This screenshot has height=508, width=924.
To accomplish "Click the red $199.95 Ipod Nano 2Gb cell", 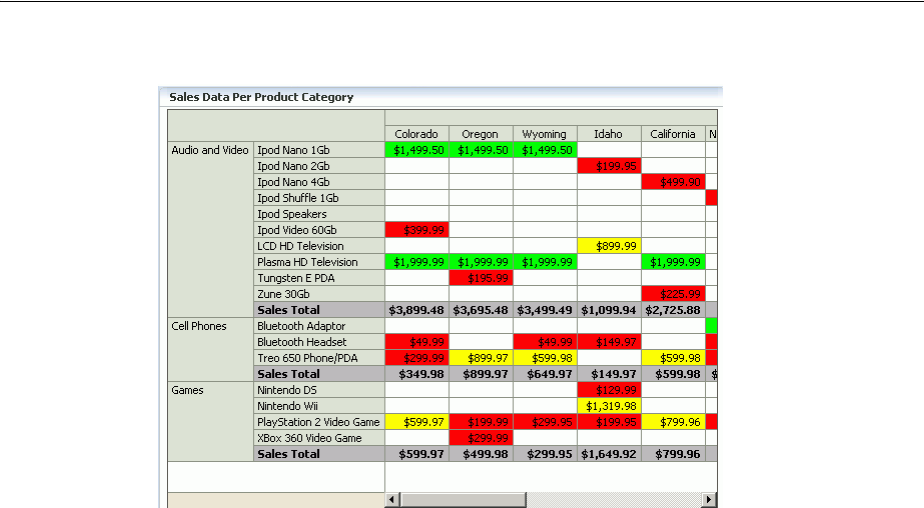I will point(609,166).
